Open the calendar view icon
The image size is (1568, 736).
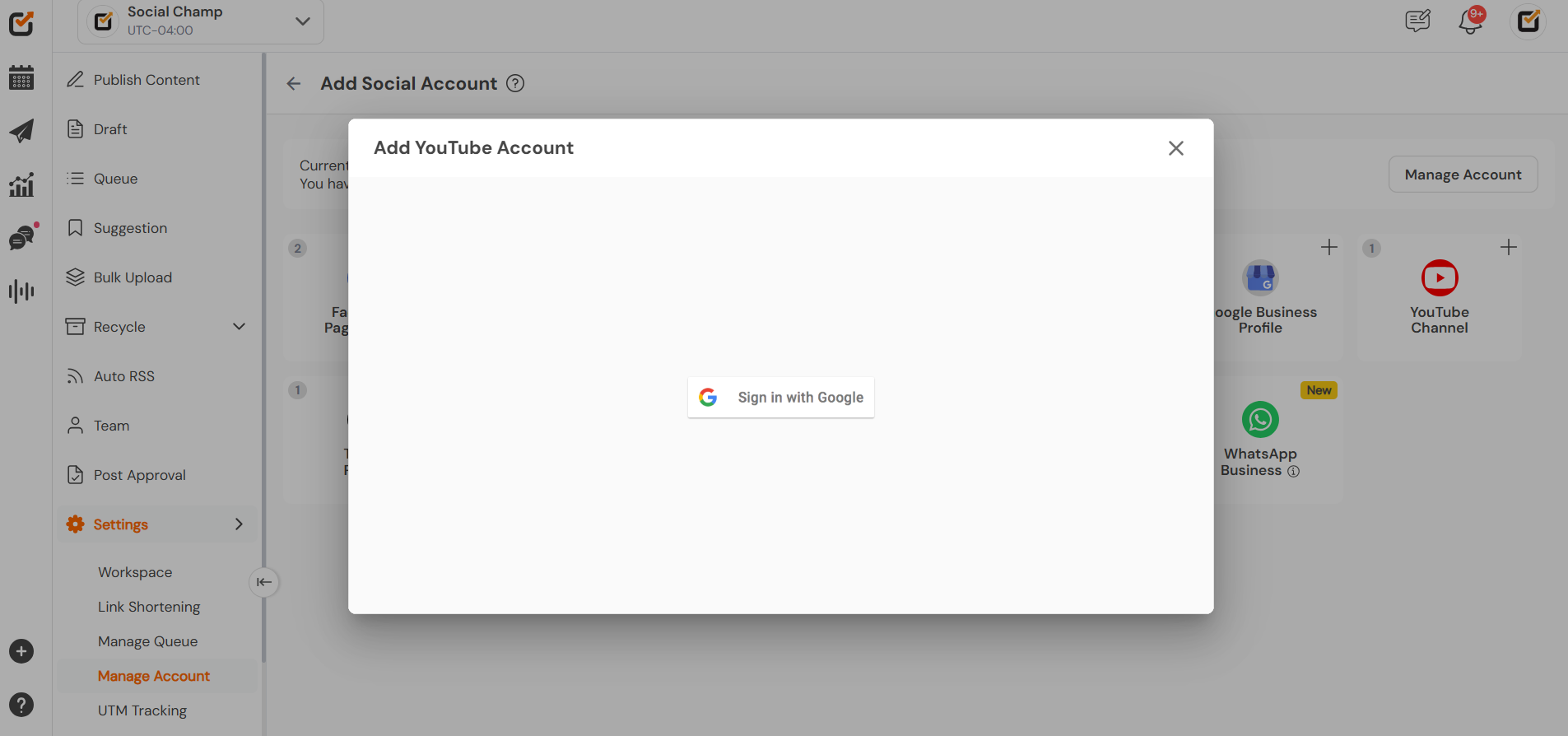coord(21,78)
